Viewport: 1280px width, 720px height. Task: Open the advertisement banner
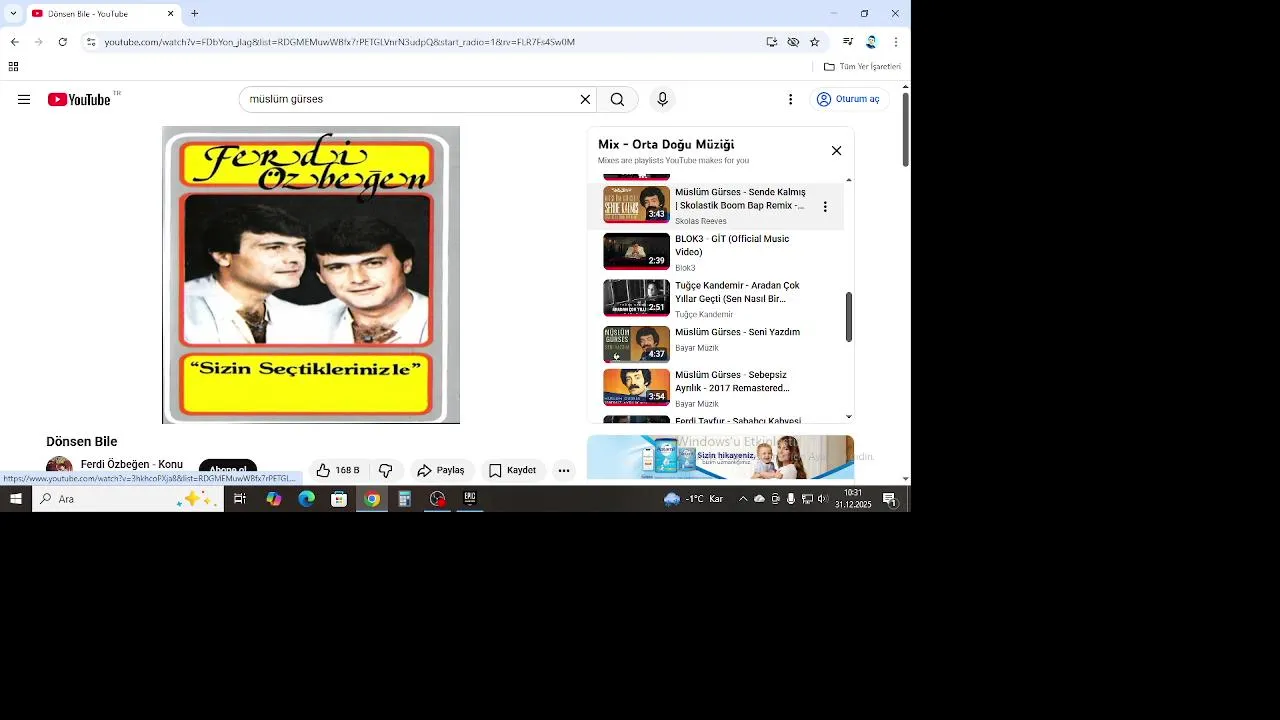click(x=720, y=457)
